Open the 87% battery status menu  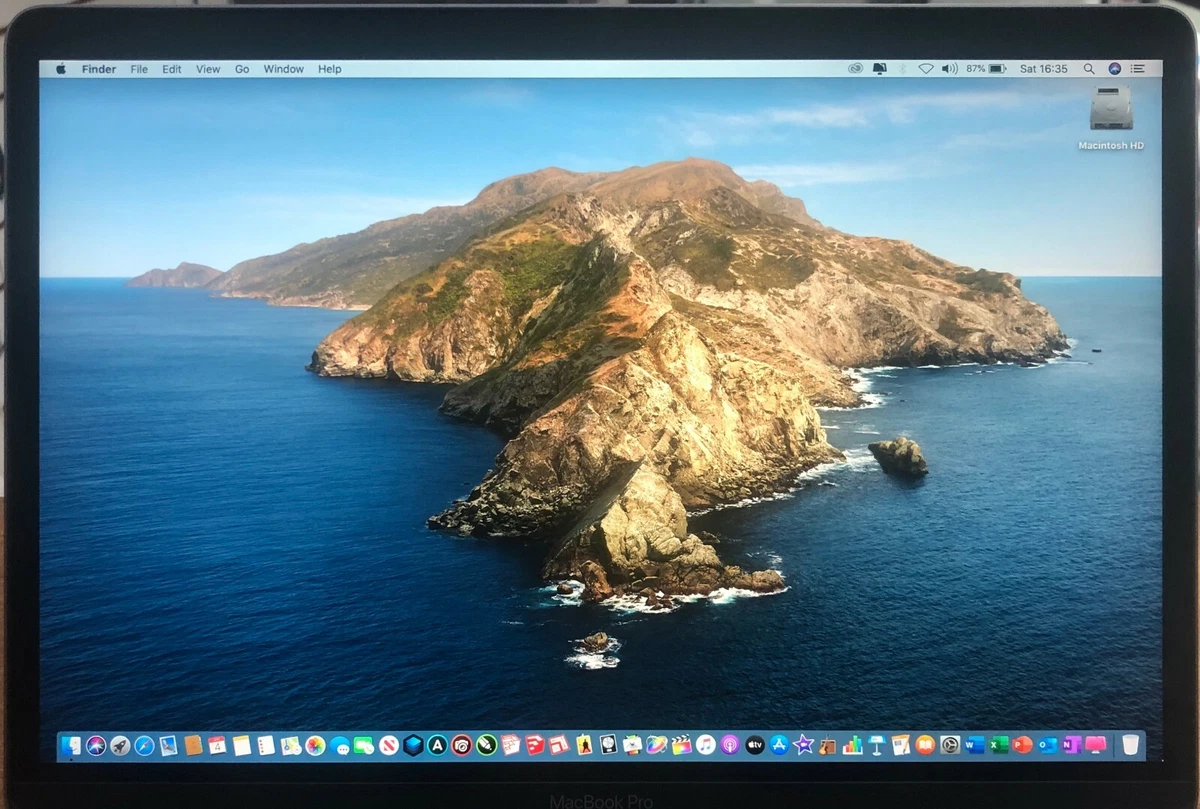click(x=986, y=69)
